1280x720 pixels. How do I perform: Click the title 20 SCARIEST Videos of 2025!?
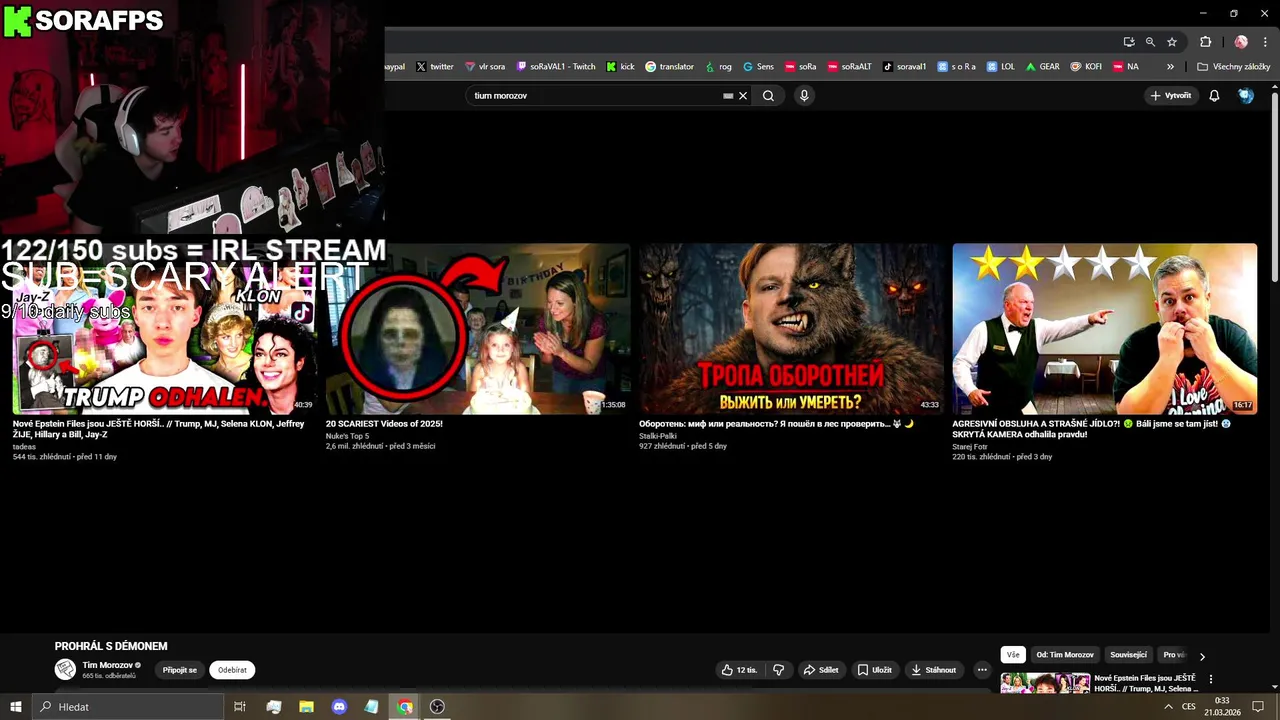[384, 424]
